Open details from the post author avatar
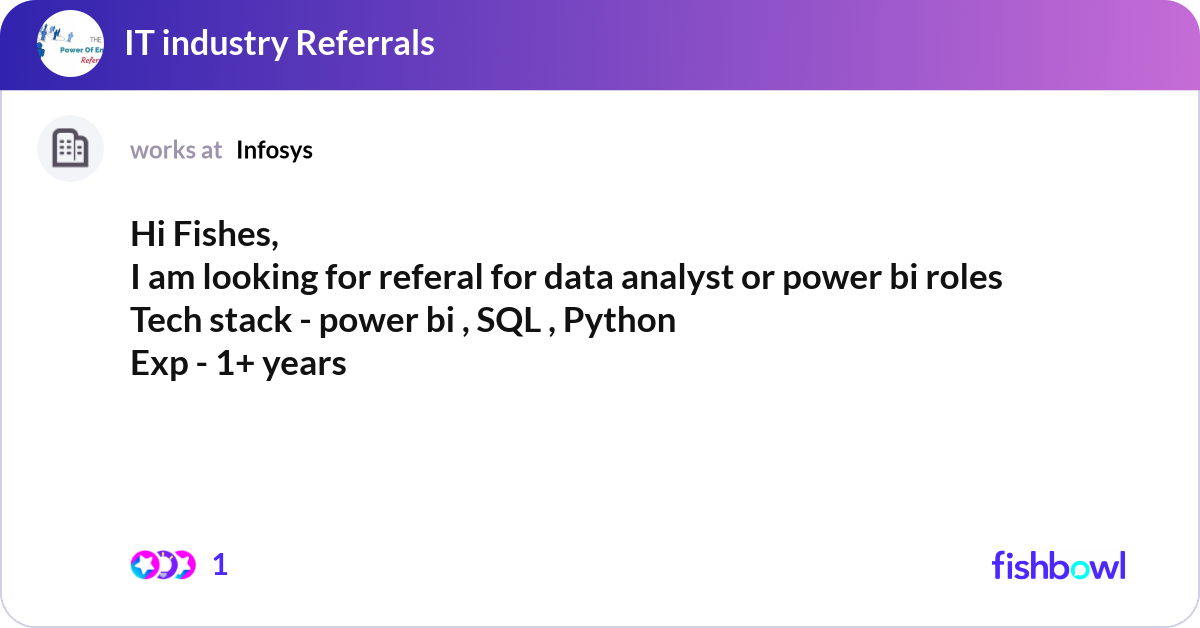This screenshot has height=628, width=1200. pyautogui.click(x=70, y=148)
